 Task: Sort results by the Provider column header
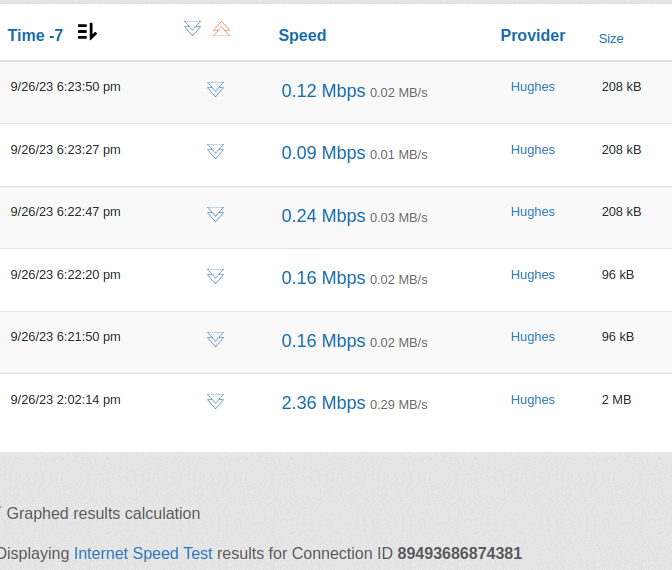tap(532, 35)
